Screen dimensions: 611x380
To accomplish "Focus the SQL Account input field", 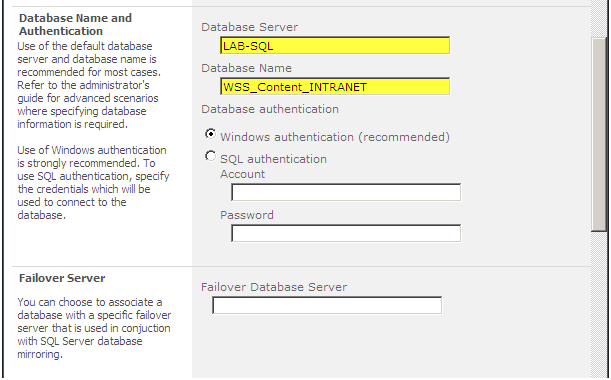I will coord(346,193).
